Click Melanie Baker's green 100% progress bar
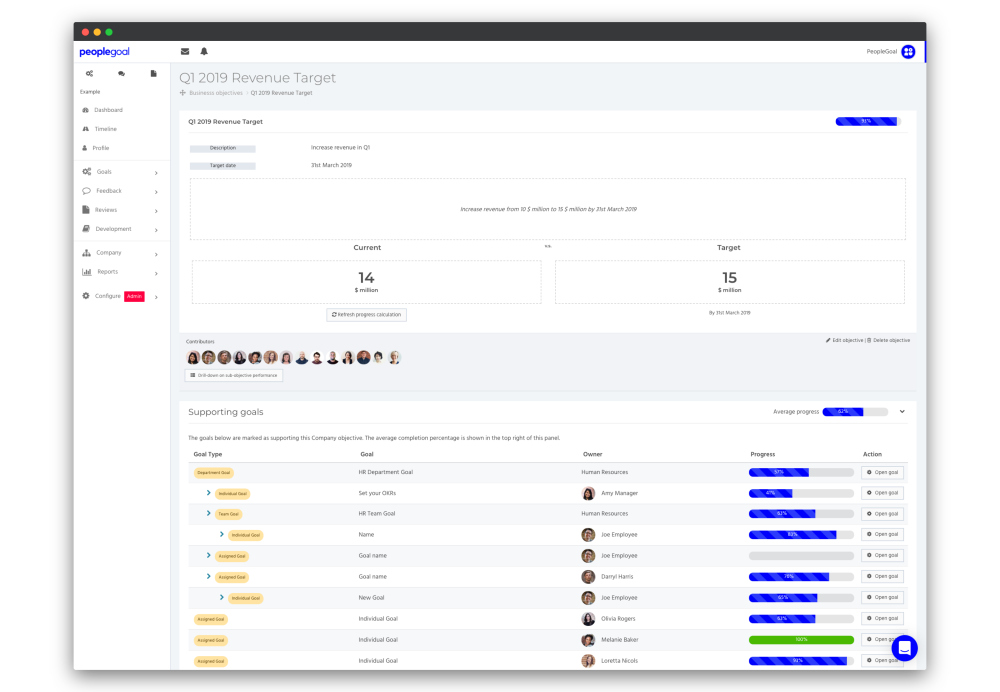Image resolution: width=1000 pixels, height=692 pixels. pos(801,640)
